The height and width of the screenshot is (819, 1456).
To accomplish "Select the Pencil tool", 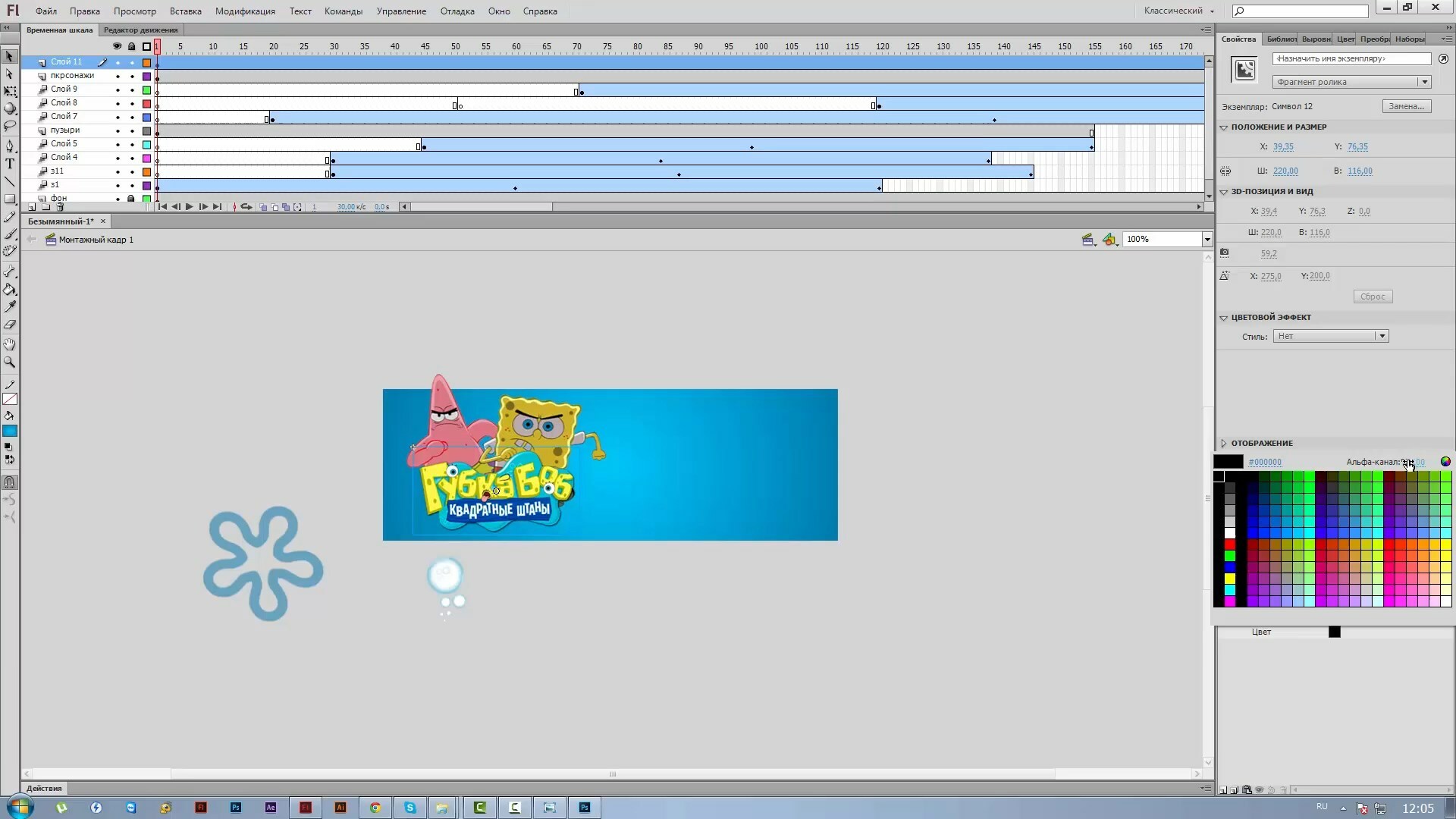I will (10, 218).
